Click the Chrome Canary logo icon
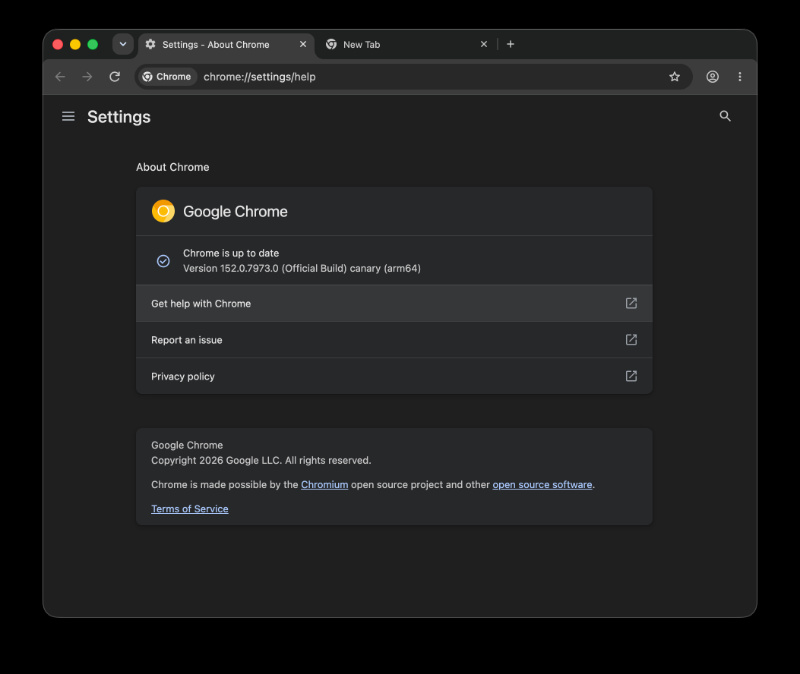 (163, 211)
